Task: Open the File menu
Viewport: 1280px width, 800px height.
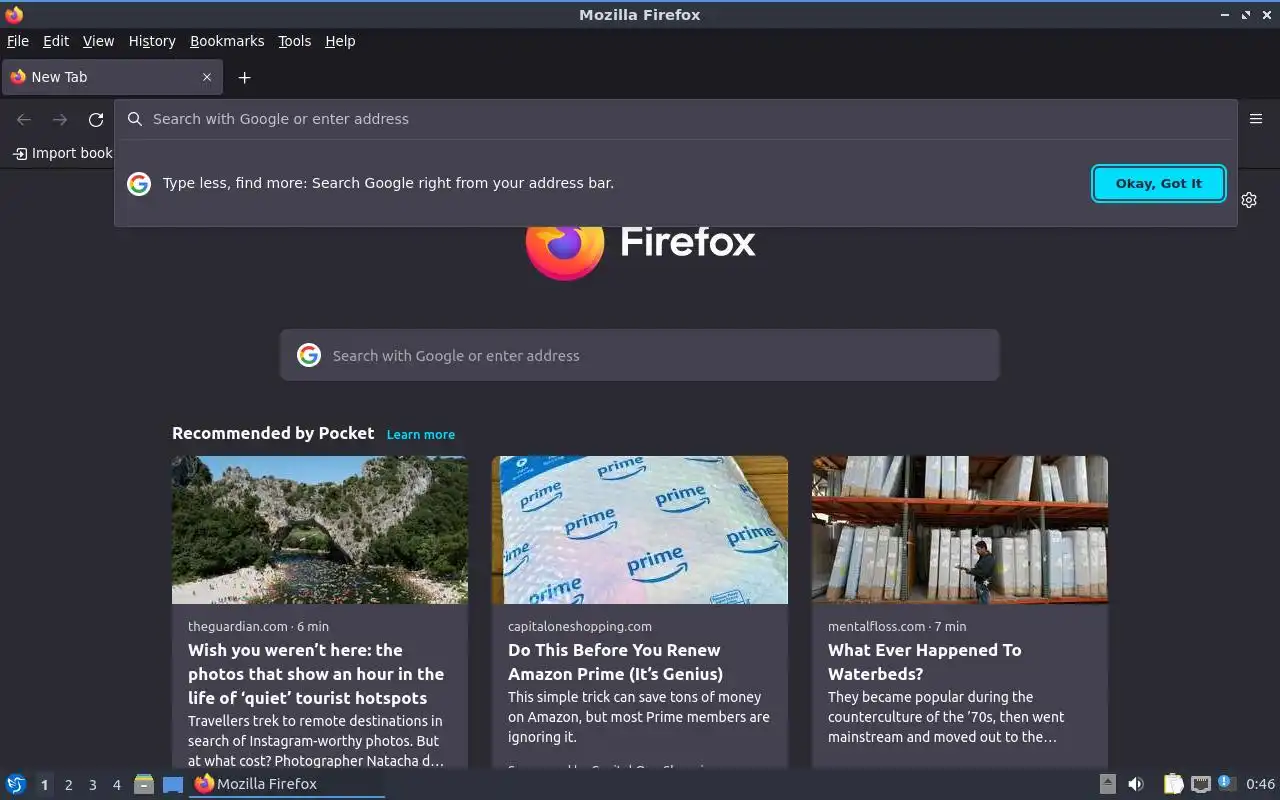Action: tap(18, 41)
